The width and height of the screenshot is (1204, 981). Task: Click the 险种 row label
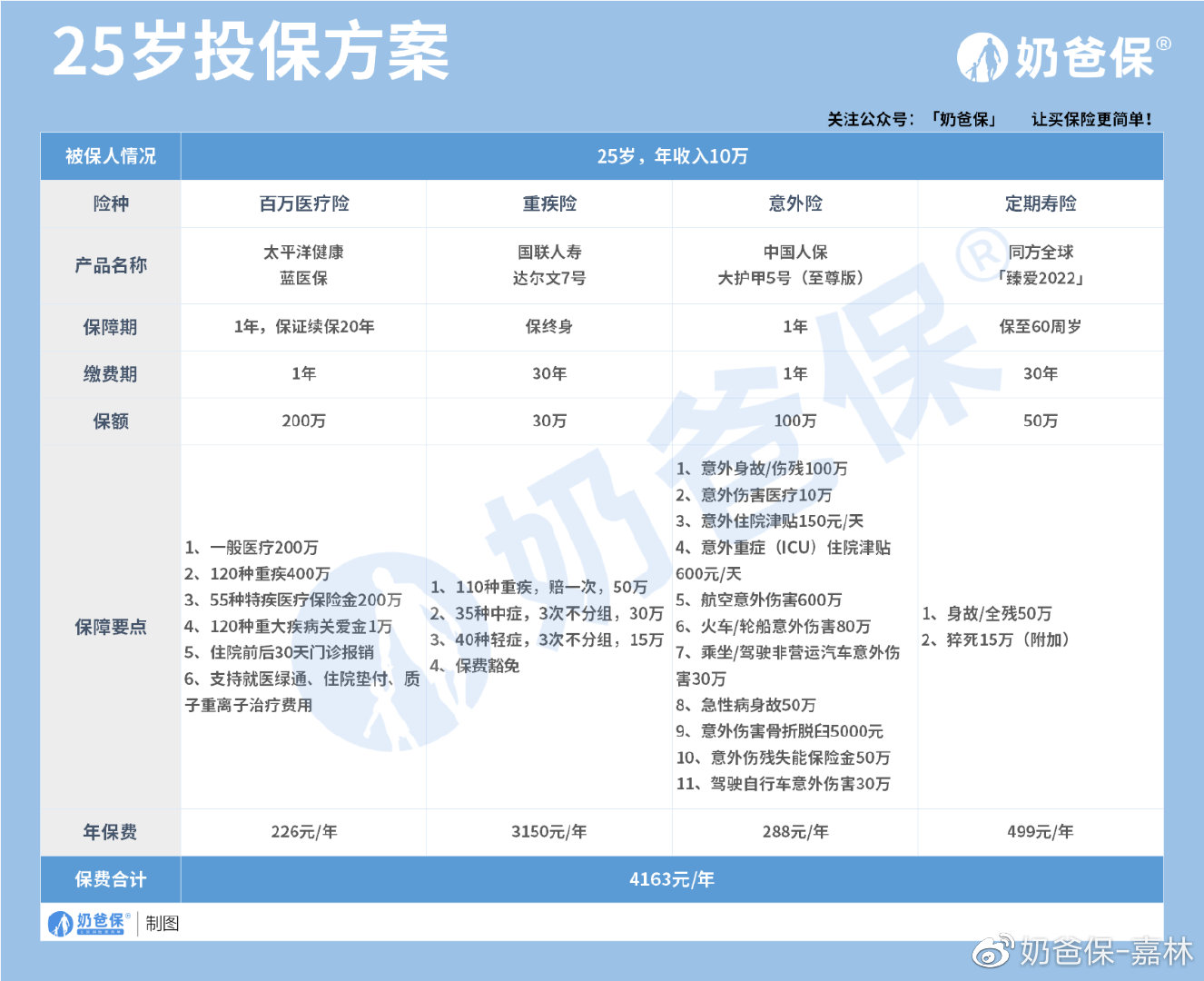111,203
